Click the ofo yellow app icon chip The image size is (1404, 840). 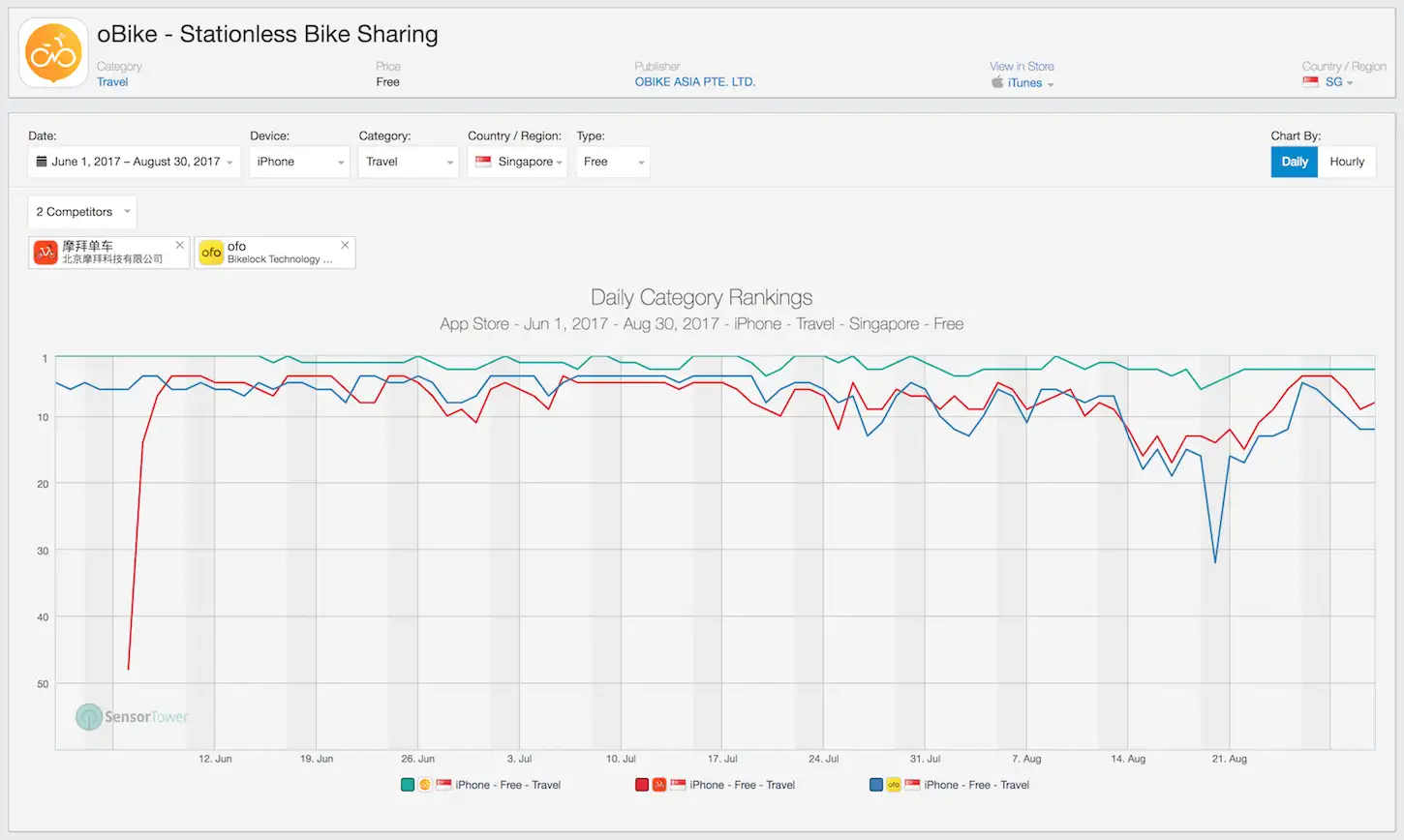pyautogui.click(x=211, y=253)
